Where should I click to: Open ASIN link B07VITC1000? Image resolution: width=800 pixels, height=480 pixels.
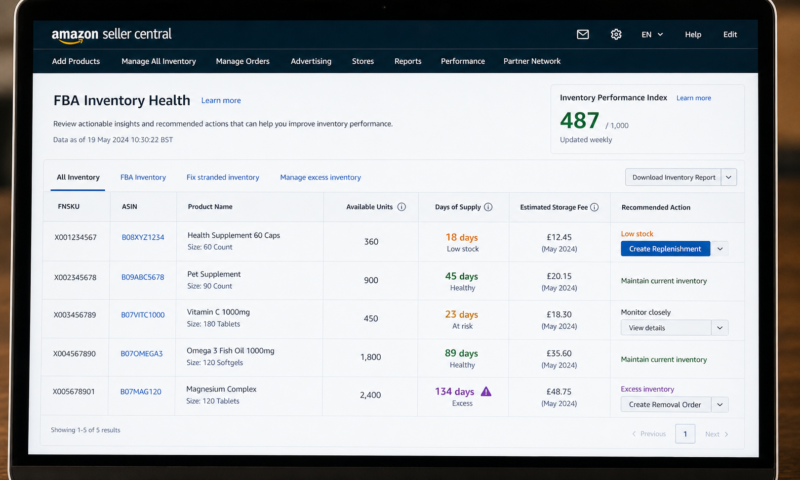tap(143, 315)
